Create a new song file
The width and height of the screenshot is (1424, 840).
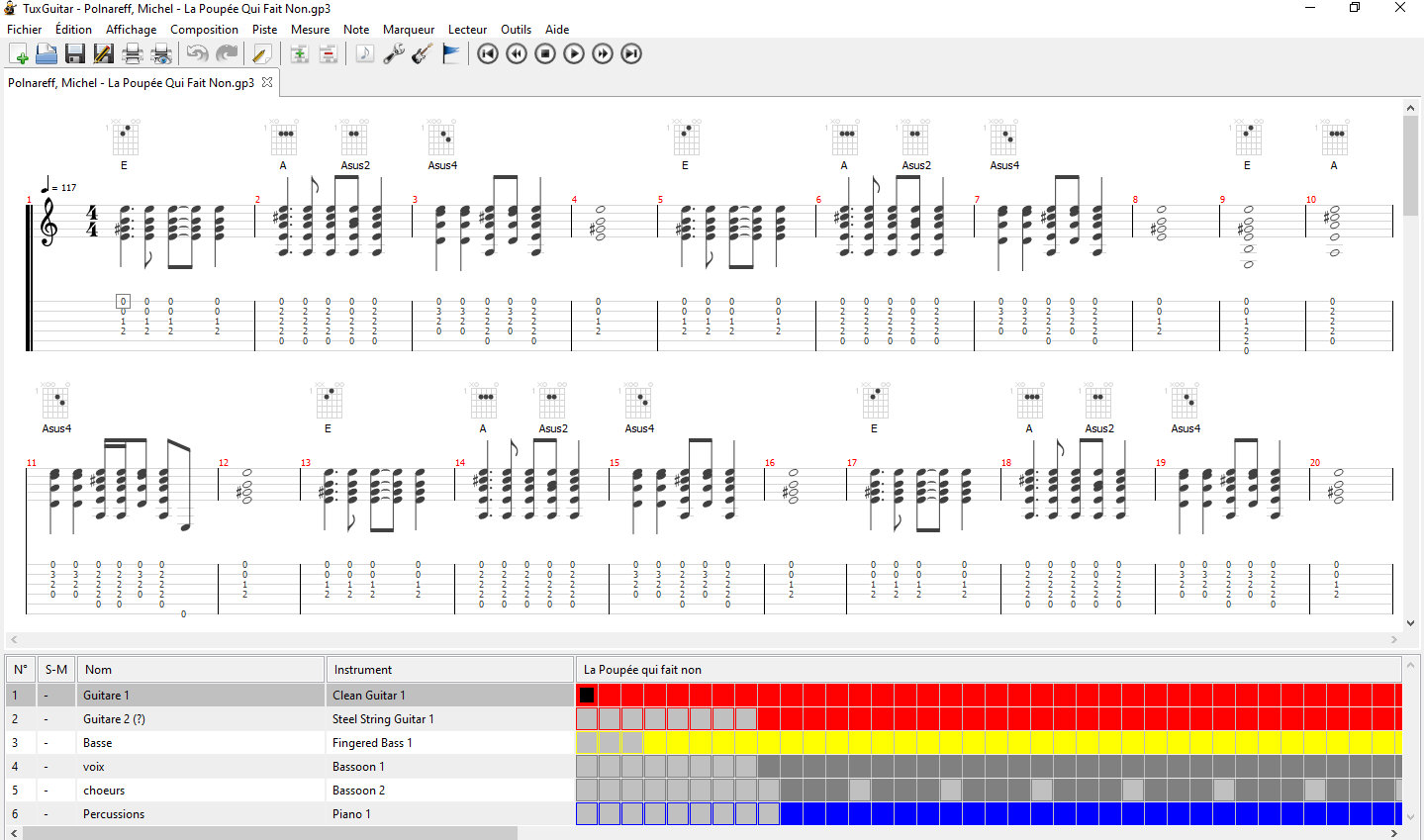[x=18, y=53]
